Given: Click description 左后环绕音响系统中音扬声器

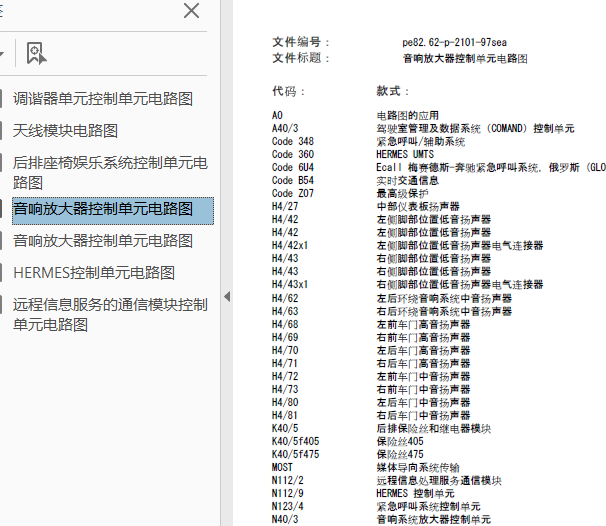Looking at the screenshot, I should coord(444,298).
